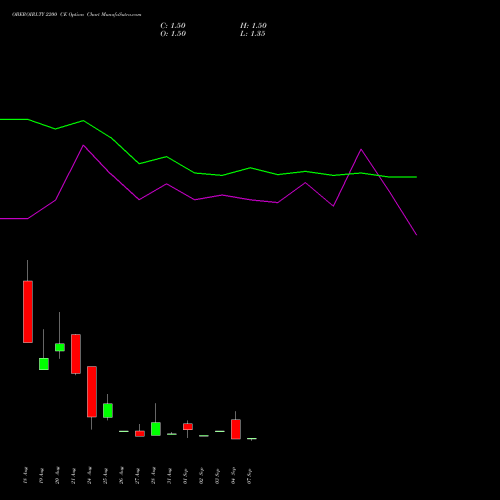Select the 20 Aug date label
Viewport: 500px width, 500px height.
coord(58,475)
